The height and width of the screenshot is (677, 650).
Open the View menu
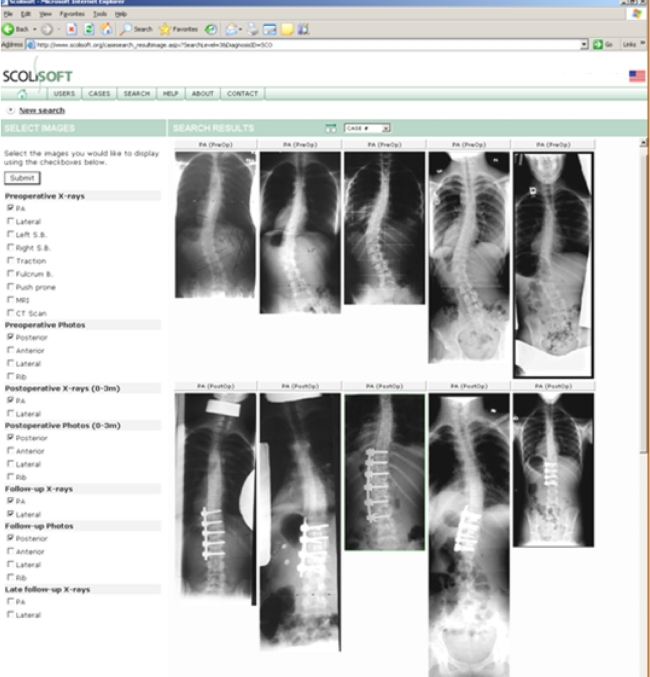(45, 14)
